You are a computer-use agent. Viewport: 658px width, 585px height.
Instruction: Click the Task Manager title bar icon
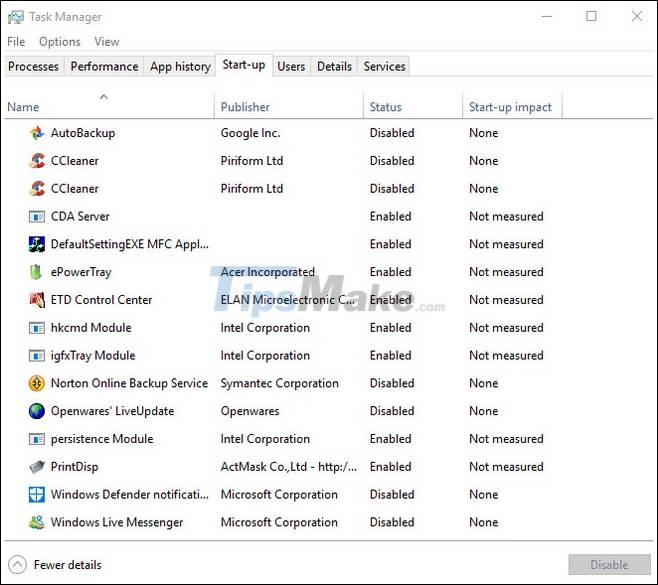[16, 17]
